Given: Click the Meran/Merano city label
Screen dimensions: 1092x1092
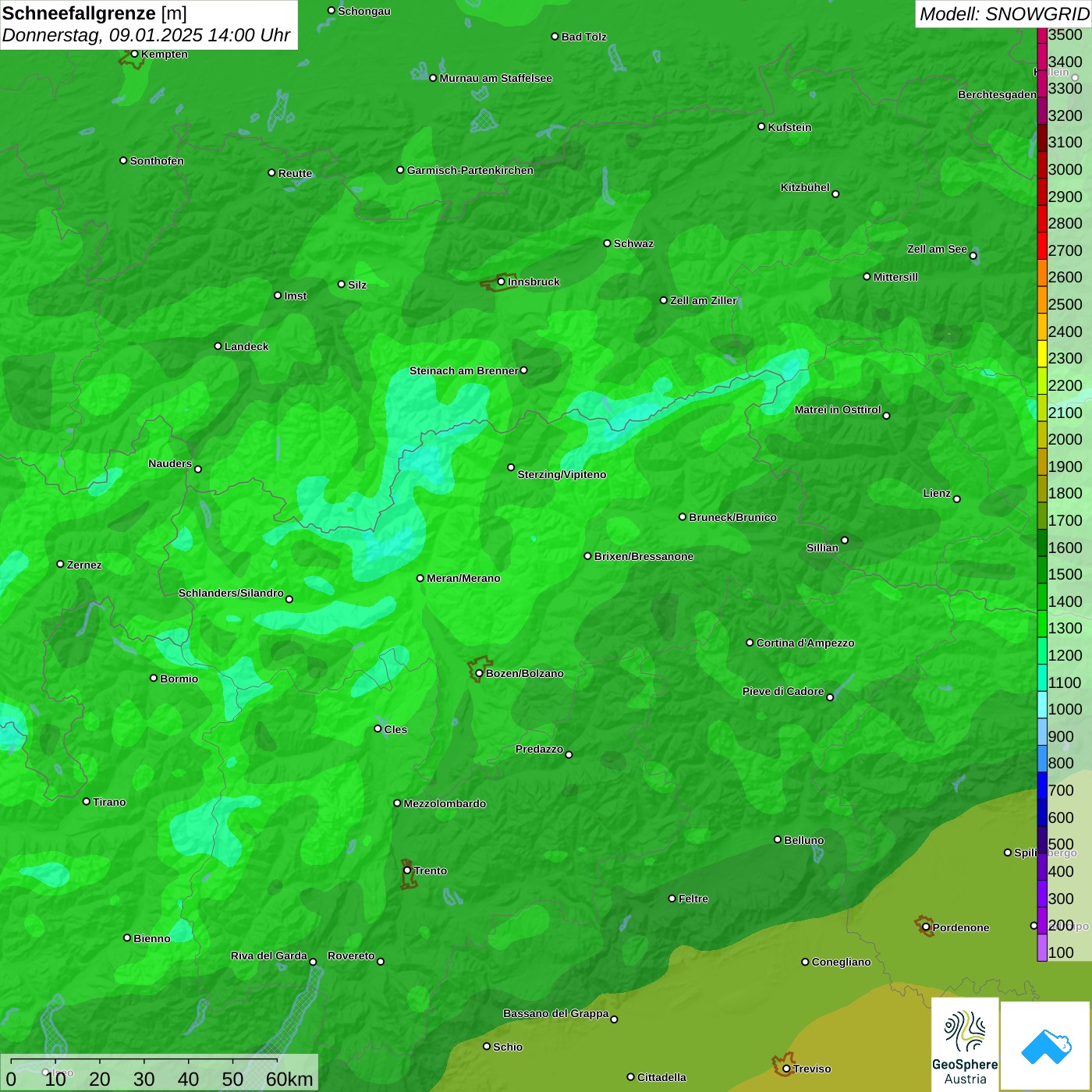Looking at the screenshot, I should (x=464, y=578).
